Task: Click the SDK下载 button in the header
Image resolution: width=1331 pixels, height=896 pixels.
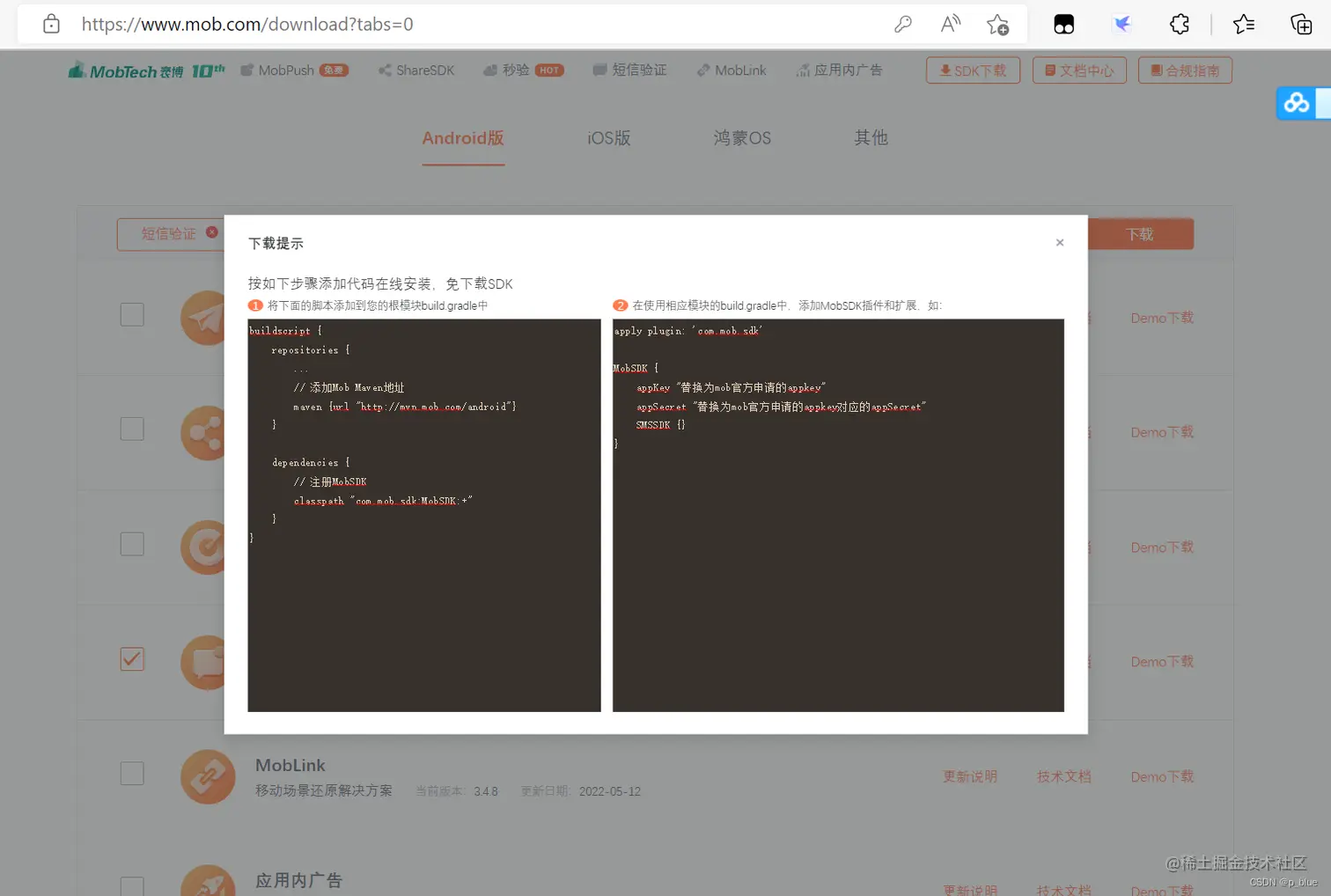Action: click(973, 70)
